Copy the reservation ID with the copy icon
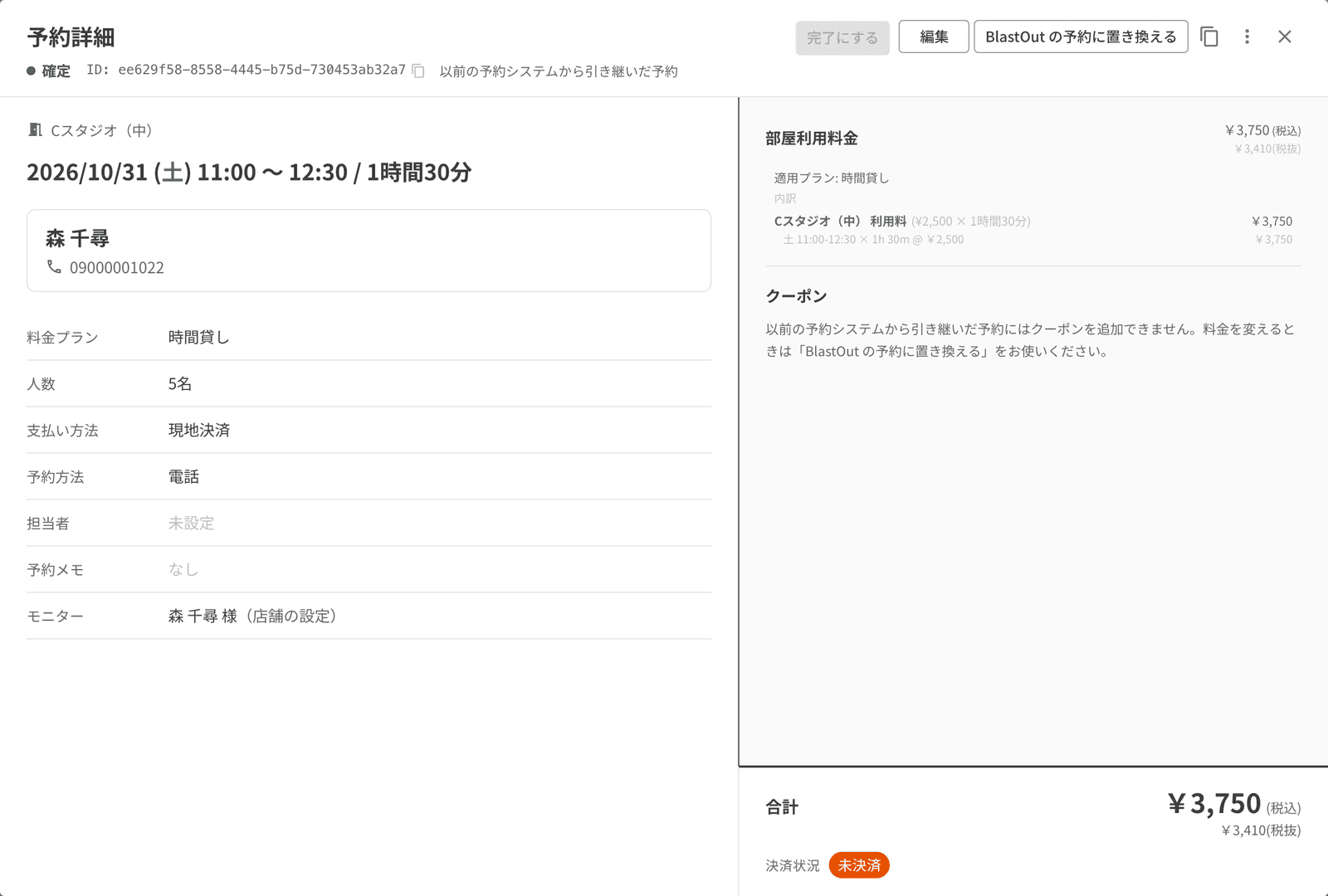1328x896 pixels. 418,71
